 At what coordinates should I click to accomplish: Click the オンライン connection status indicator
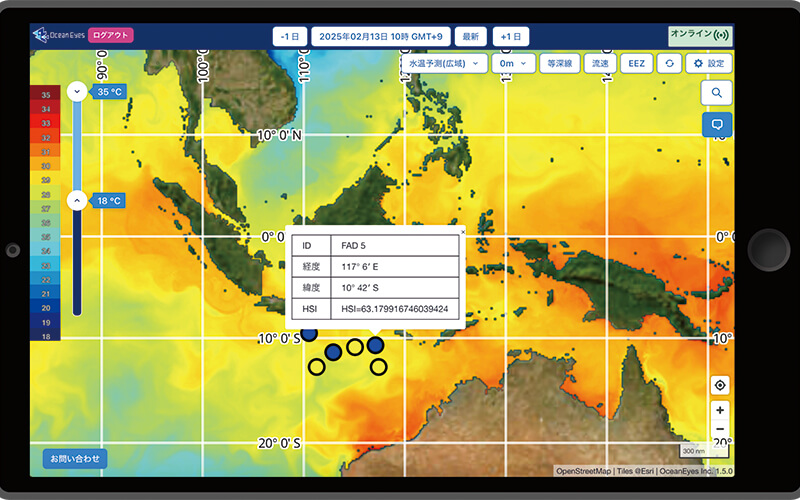[x=700, y=35]
